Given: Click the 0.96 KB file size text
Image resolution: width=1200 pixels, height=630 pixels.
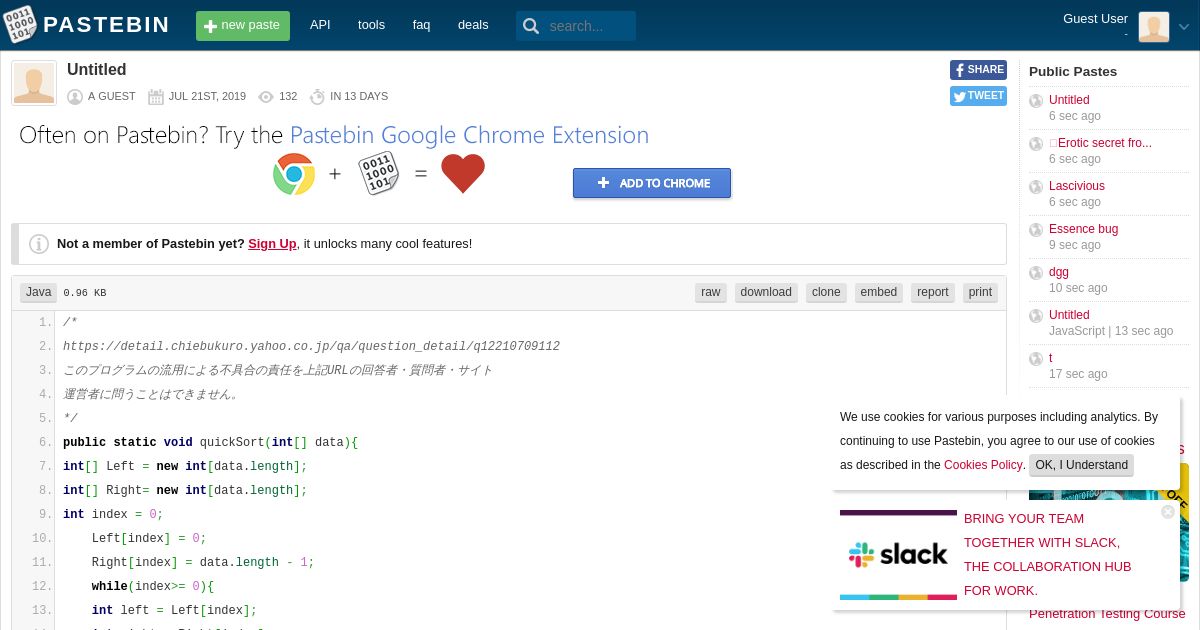Looking at the screenshot, I should pyautogui.click(x=85, y=293).
